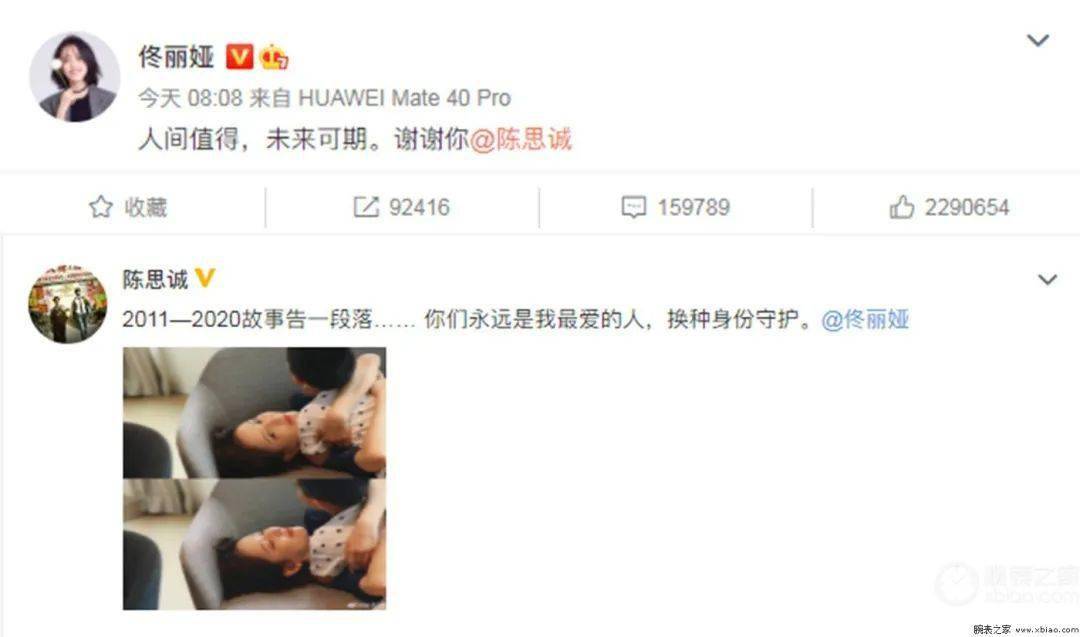Open the bottom photo thumbnail in 陈思诚's post

254,545
